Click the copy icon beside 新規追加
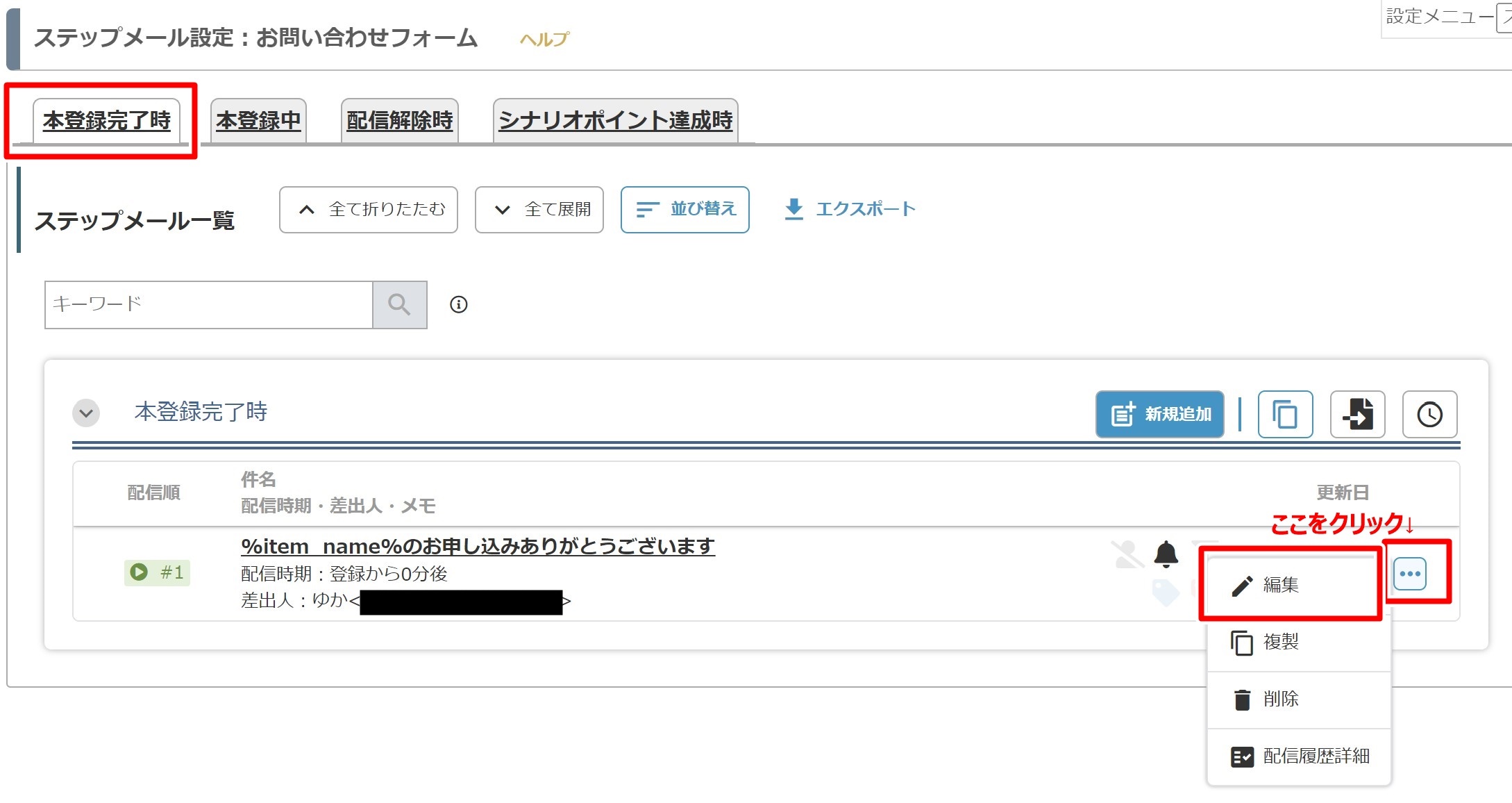 tap(1285, 414)
